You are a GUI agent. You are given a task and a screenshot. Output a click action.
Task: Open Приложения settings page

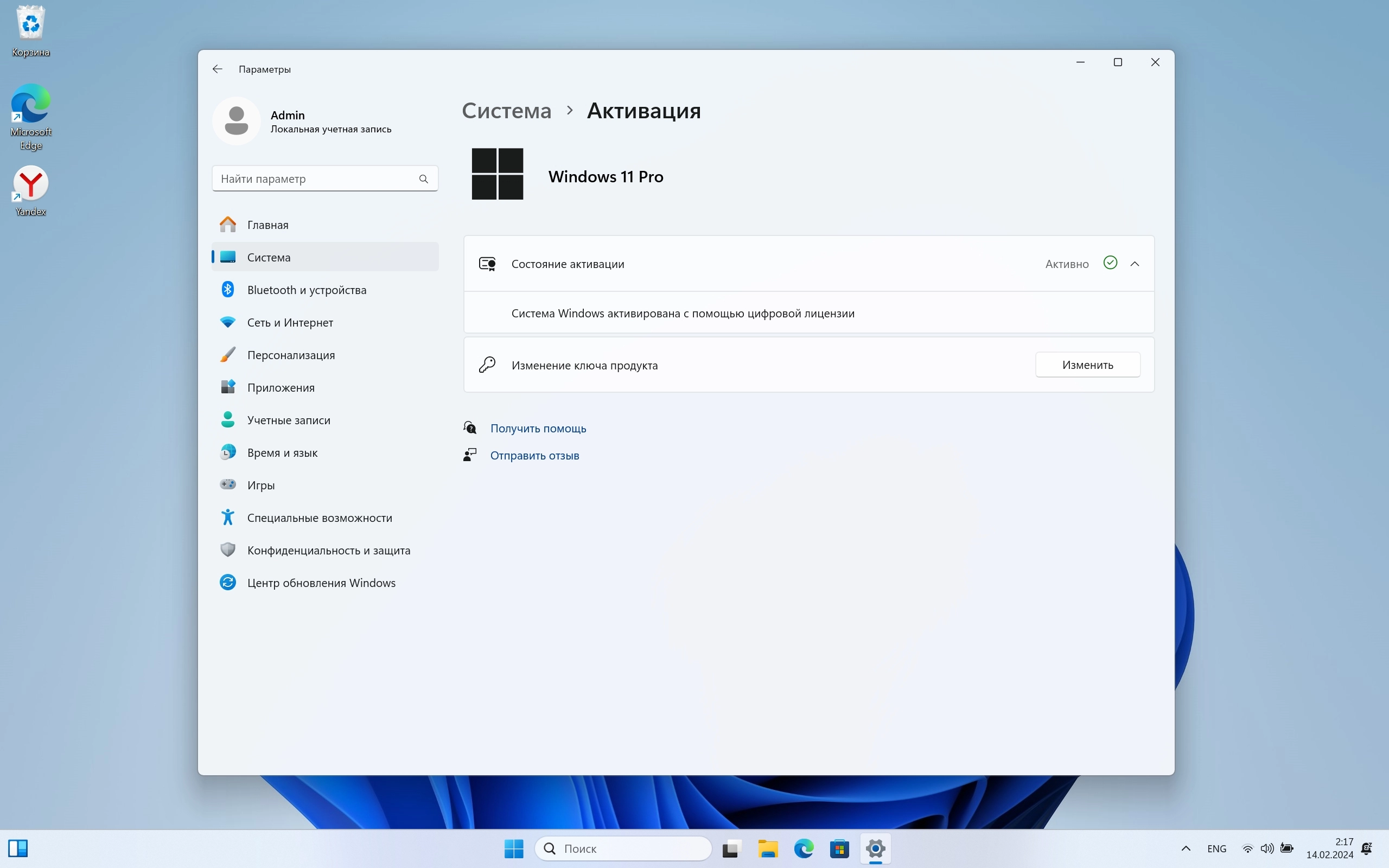coord(281,387)
